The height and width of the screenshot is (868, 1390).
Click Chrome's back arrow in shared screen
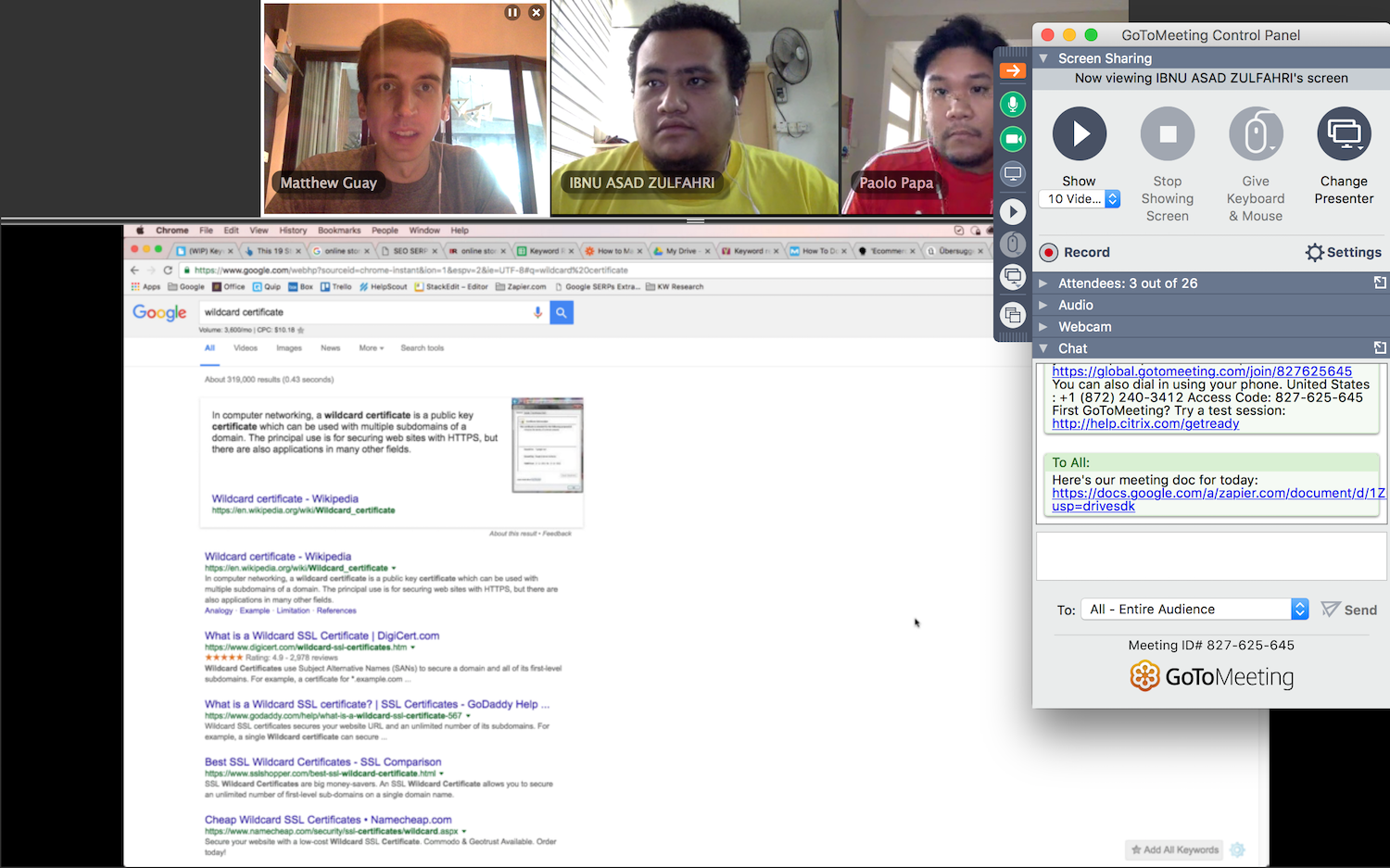pos(135,270)
